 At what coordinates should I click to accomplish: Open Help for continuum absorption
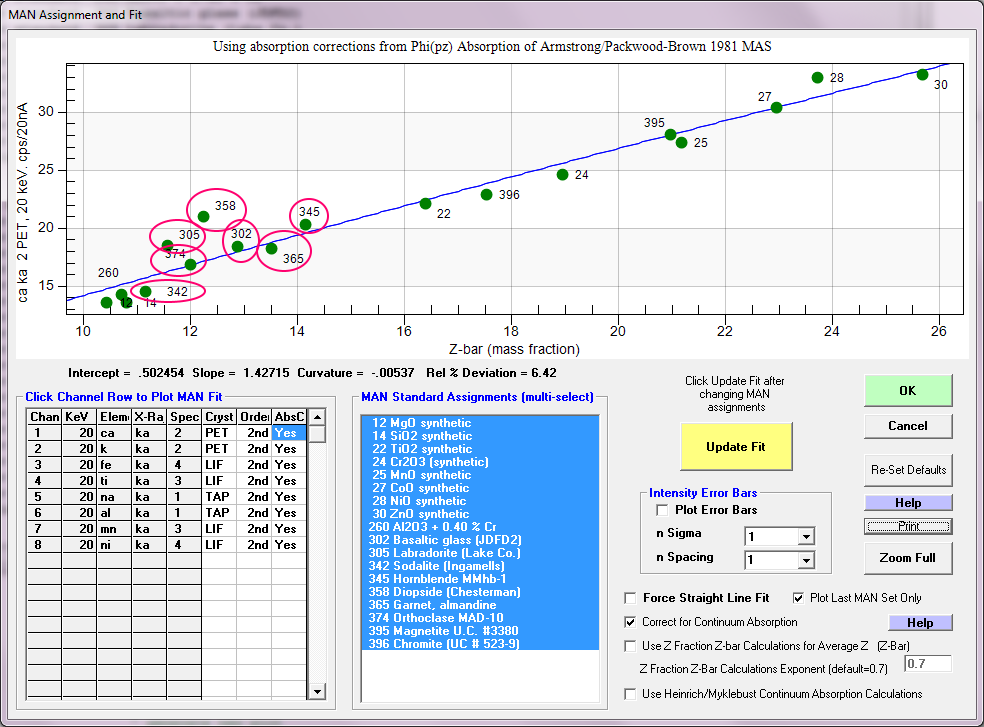(919, 623)
